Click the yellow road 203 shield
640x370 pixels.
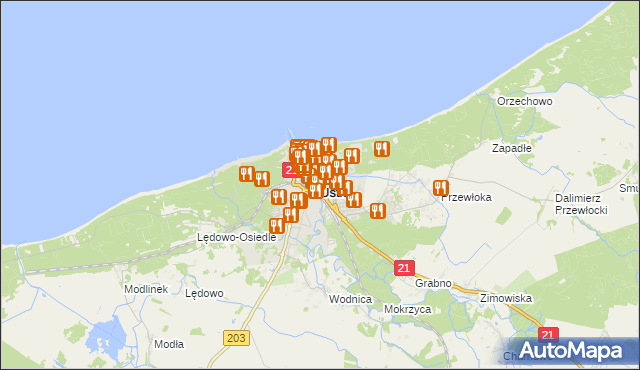[x=236, y=338]
